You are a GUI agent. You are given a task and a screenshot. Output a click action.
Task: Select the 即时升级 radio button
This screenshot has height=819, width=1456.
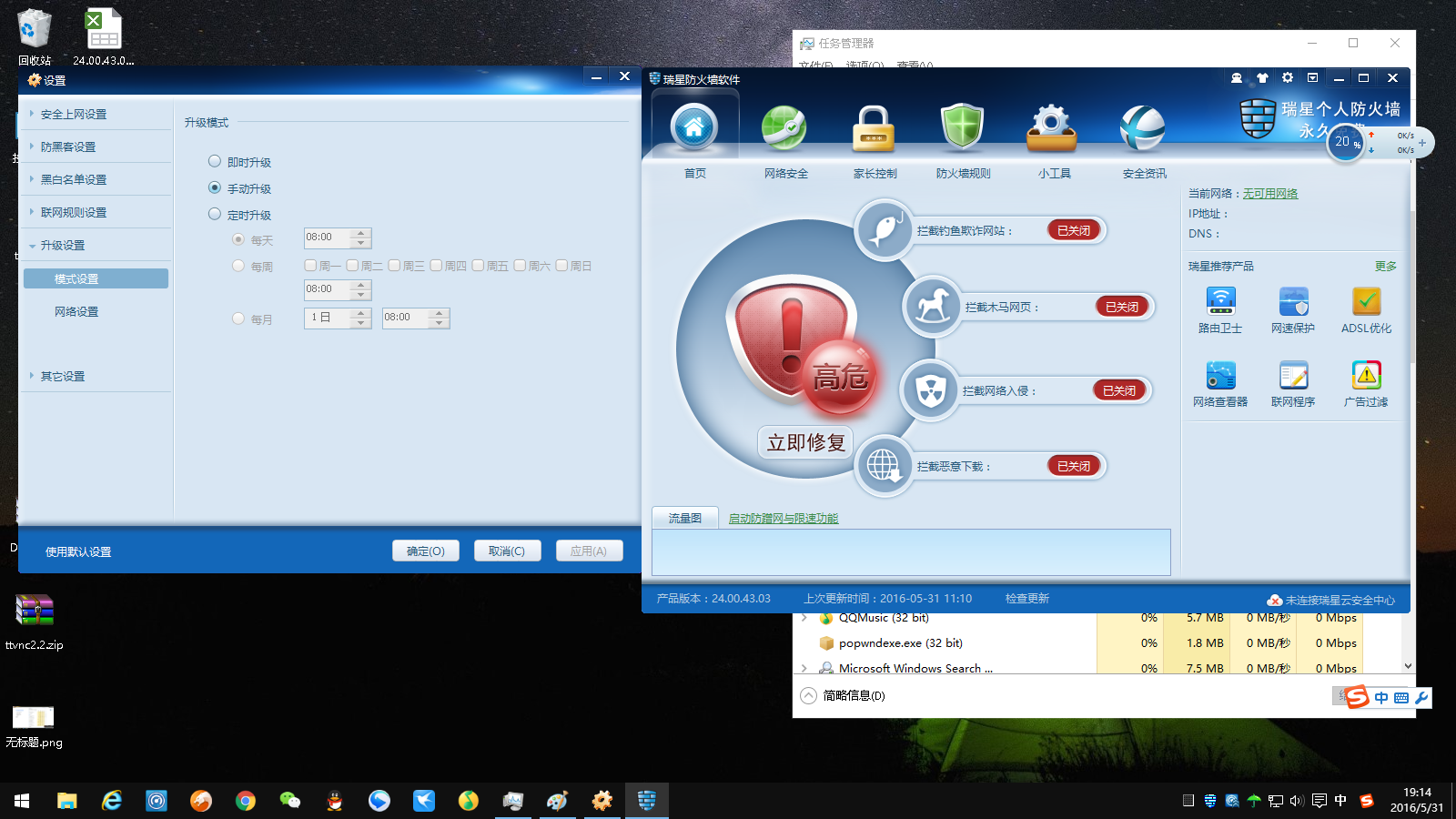click(215, 161)
